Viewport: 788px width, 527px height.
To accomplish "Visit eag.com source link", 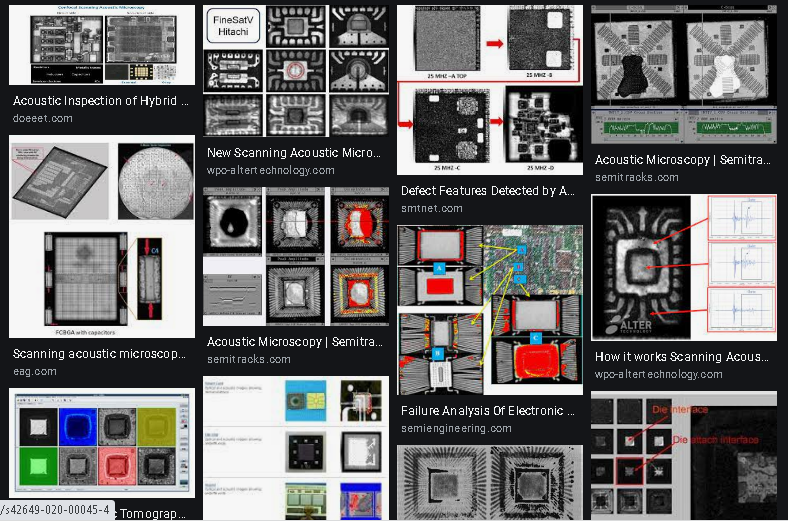I will (x=35, y=371).
